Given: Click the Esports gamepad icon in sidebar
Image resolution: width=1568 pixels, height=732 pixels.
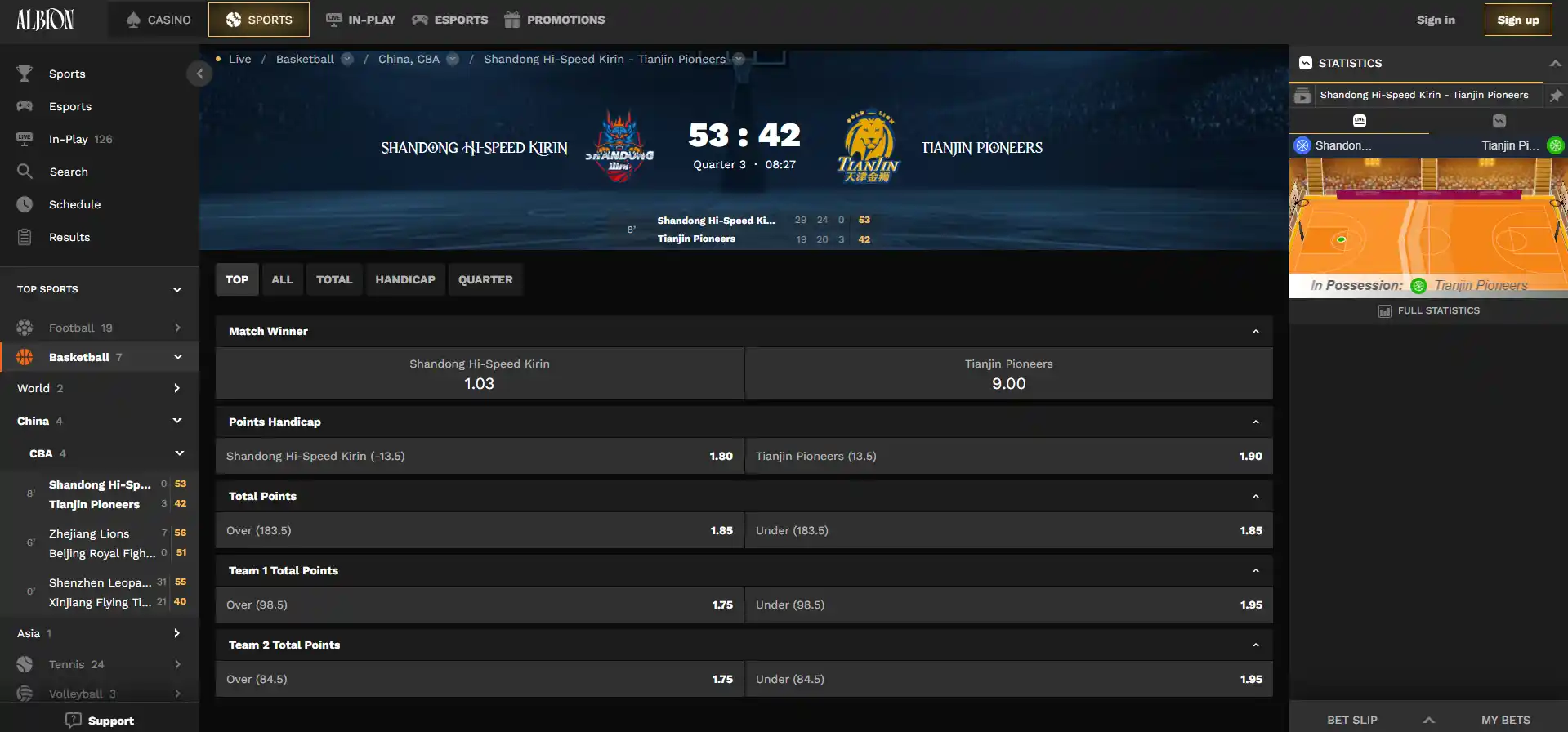Looking at the screenshot, I should 25,106.
